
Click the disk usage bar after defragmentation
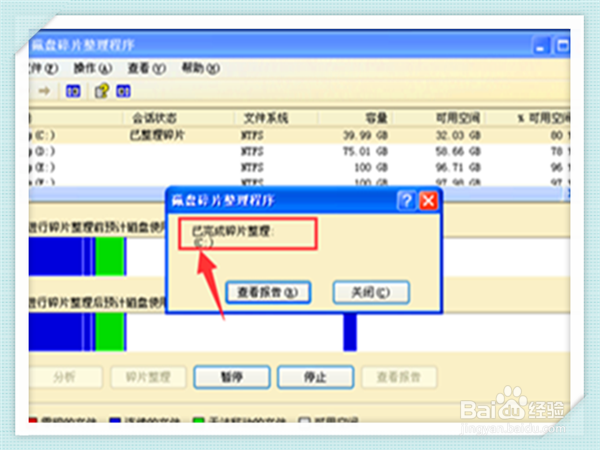click(299, 332)
